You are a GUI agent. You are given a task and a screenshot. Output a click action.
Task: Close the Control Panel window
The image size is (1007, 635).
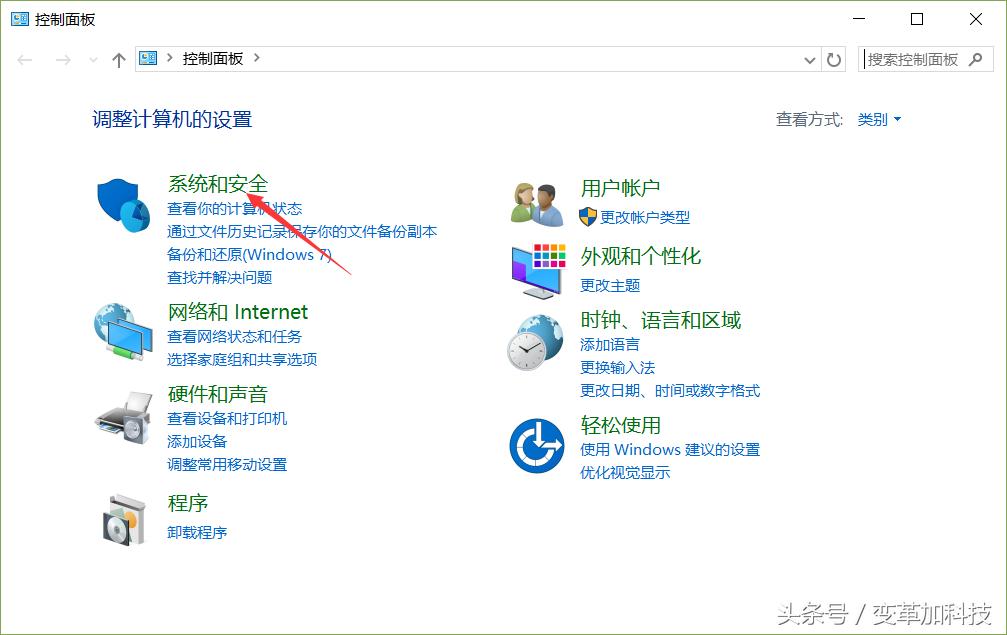tap(976, 19)
